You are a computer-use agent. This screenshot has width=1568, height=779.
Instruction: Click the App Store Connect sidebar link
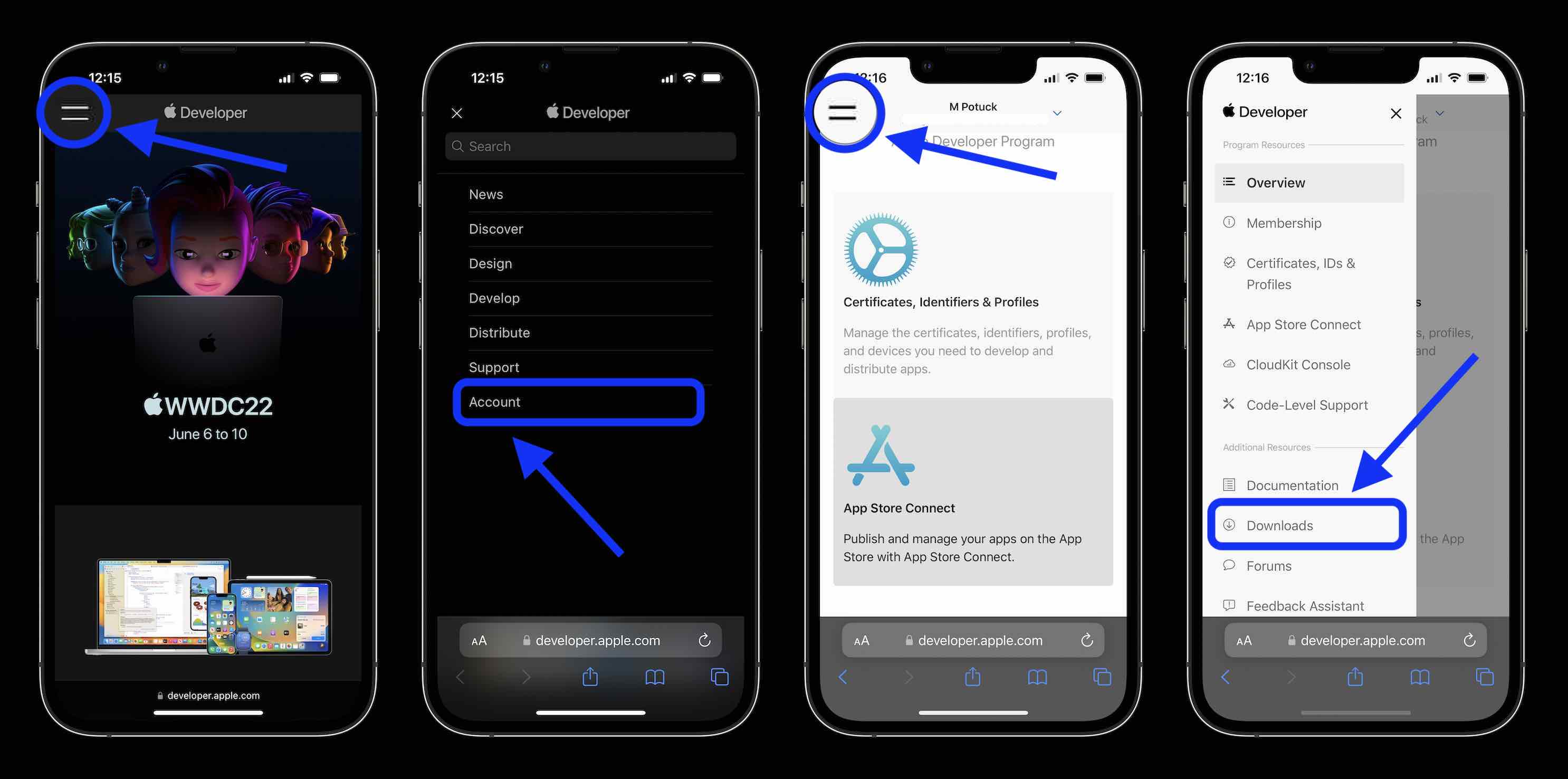1303,324
